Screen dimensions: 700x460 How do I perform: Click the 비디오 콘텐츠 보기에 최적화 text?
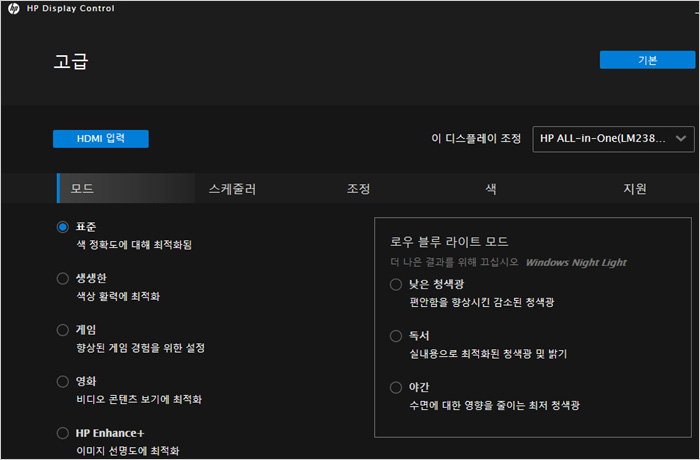(x=139, y=399)
